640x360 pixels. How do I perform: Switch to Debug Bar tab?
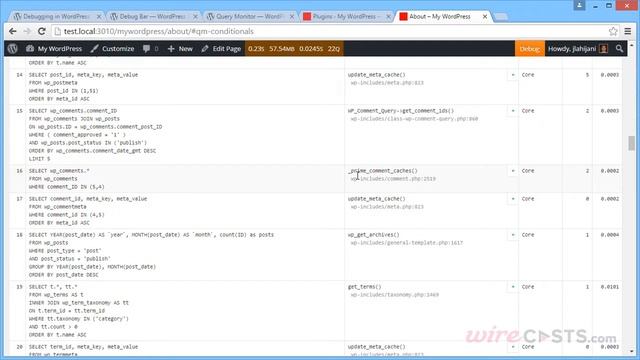[153, 16]
